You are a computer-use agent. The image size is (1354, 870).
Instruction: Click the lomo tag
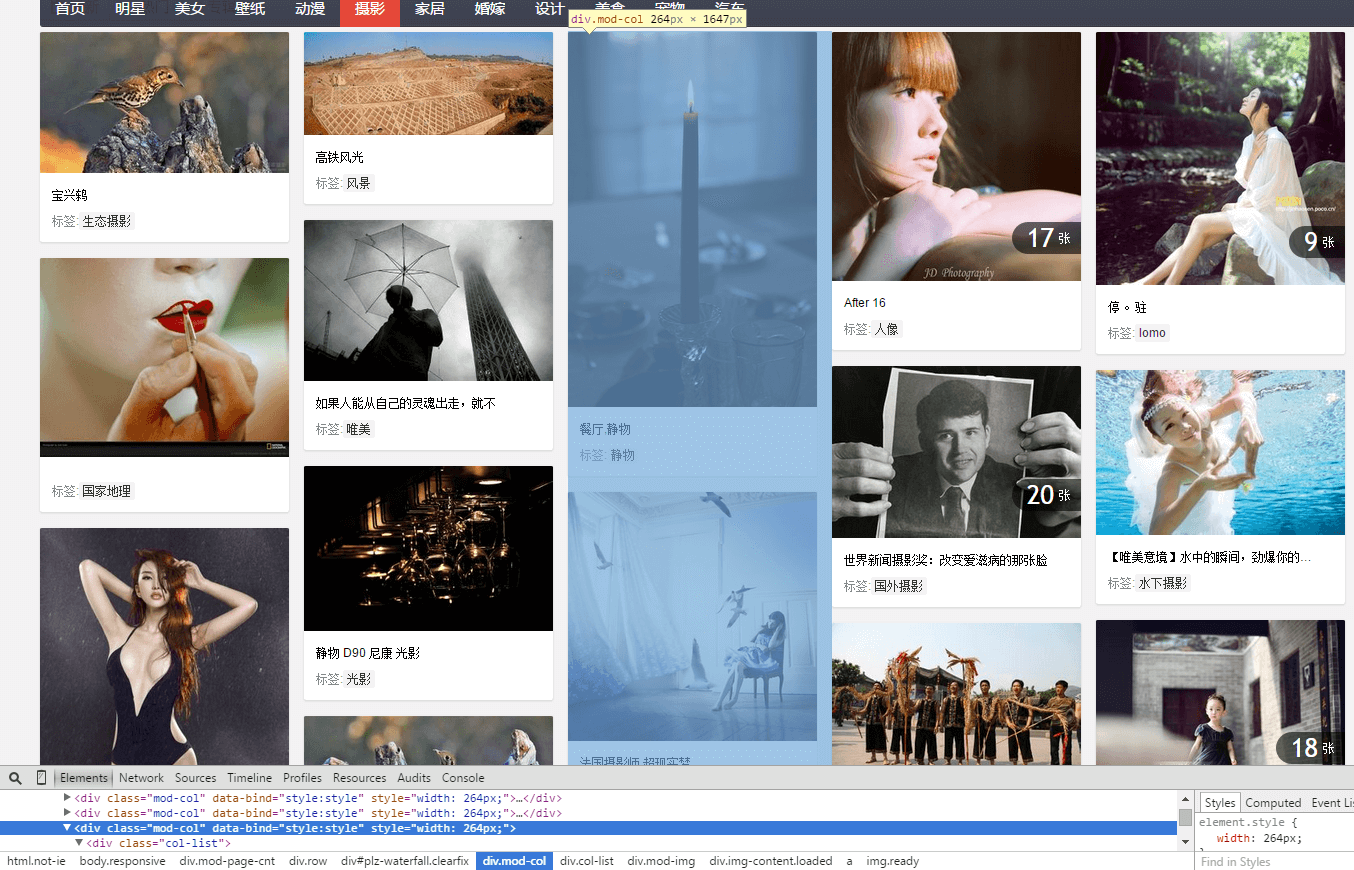pos(1152,333)
